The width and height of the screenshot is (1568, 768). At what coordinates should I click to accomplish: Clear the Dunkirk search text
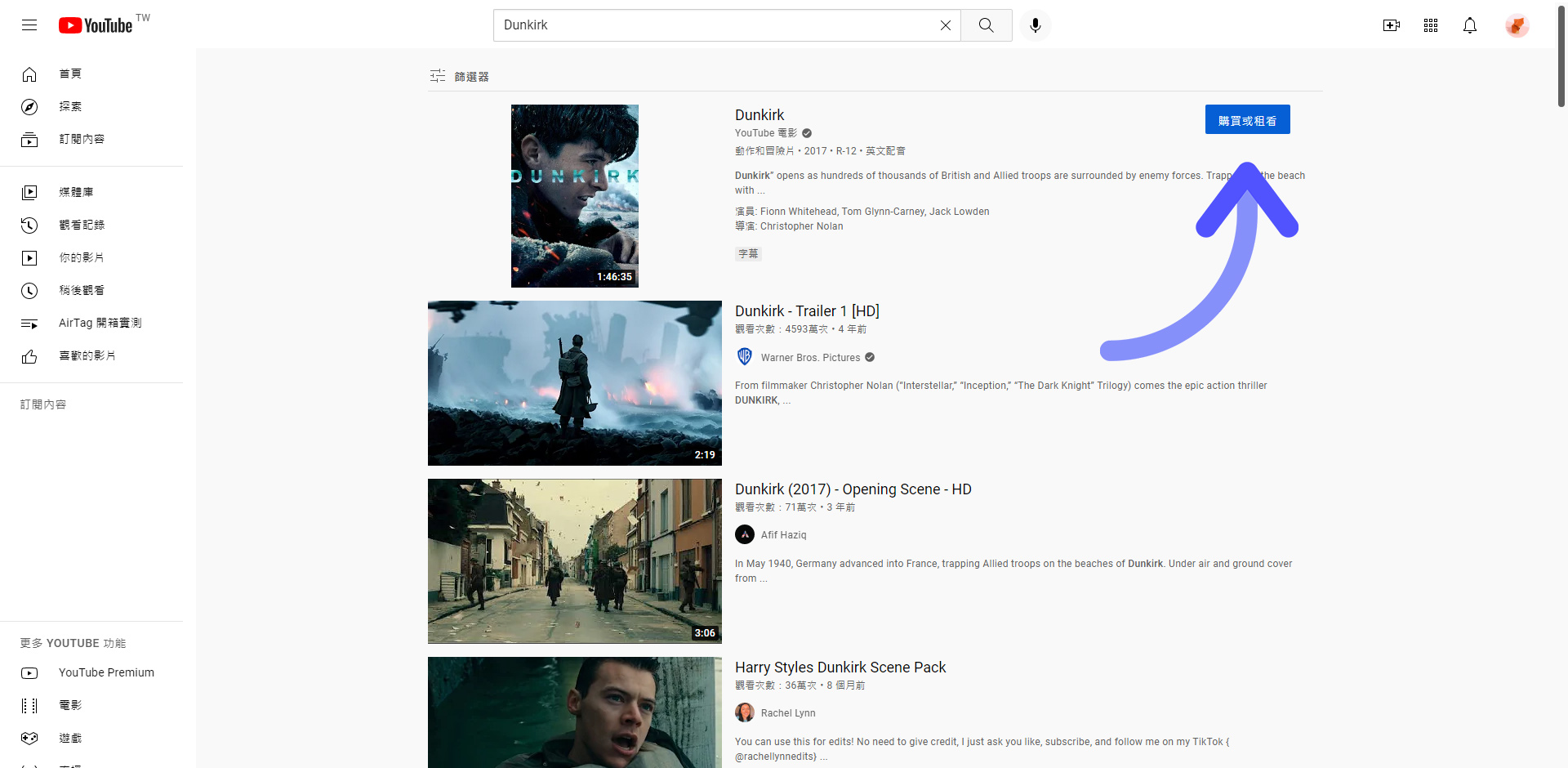945,25
